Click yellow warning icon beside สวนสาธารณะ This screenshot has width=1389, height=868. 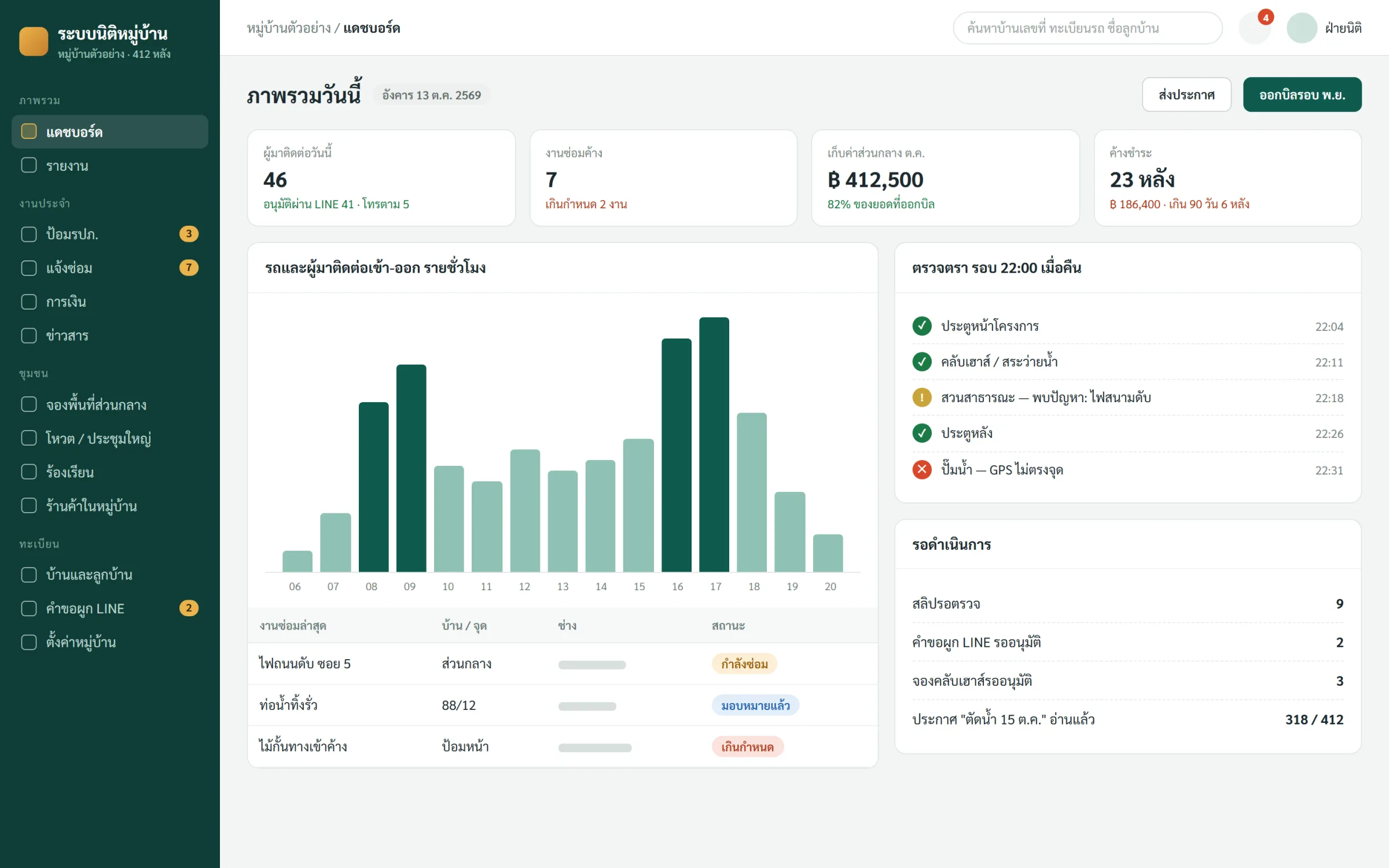click(x=922, y=398)
